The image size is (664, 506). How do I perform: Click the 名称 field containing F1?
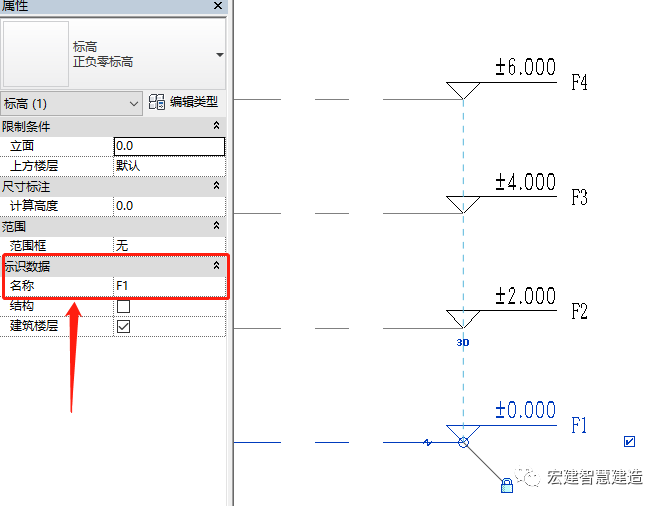coord(169,286)
